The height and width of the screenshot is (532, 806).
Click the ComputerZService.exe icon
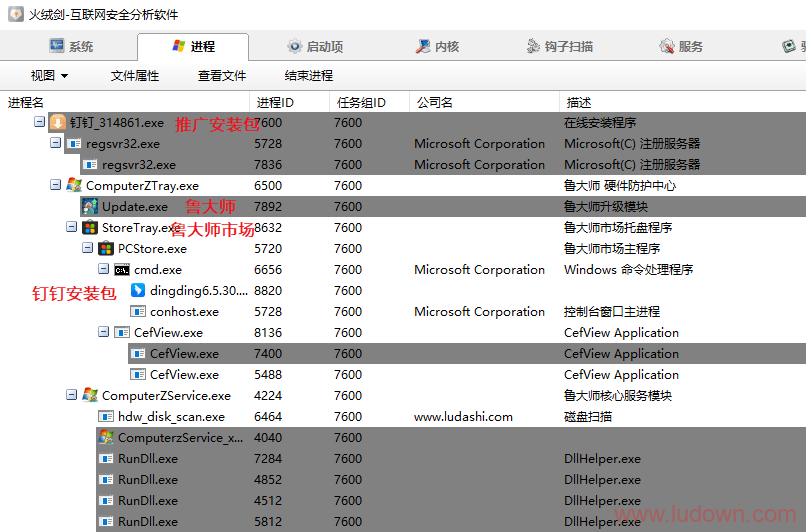(x=90, y=395)
